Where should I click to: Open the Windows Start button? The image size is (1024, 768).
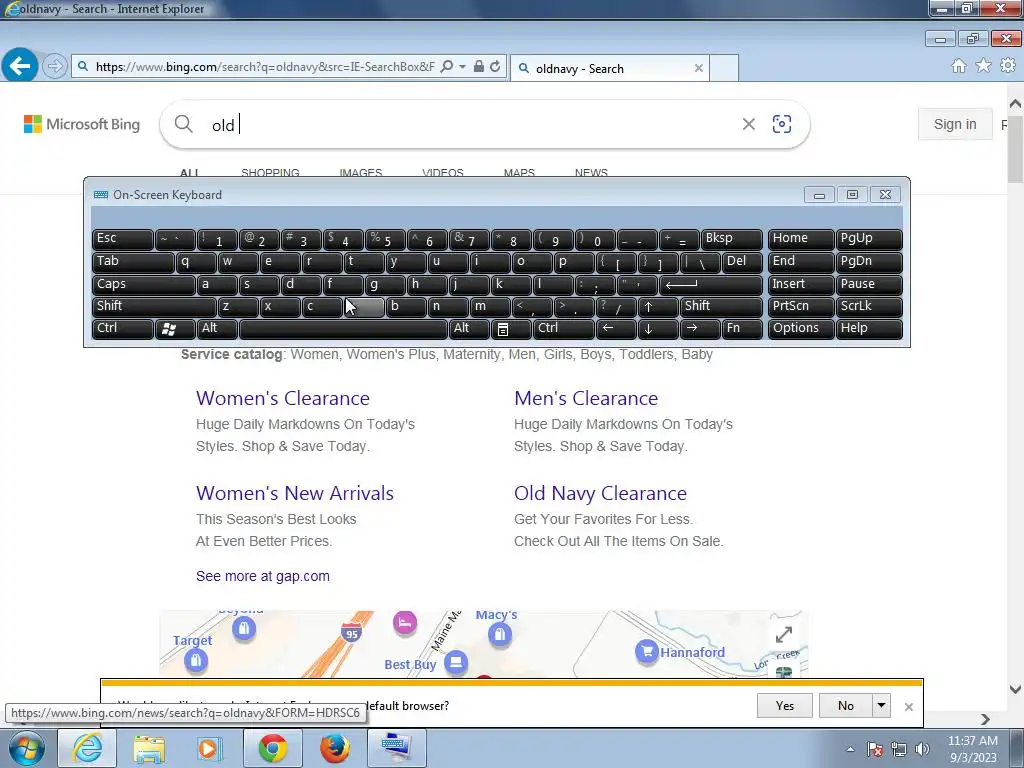pyautogui.click(x=26, y=748)
